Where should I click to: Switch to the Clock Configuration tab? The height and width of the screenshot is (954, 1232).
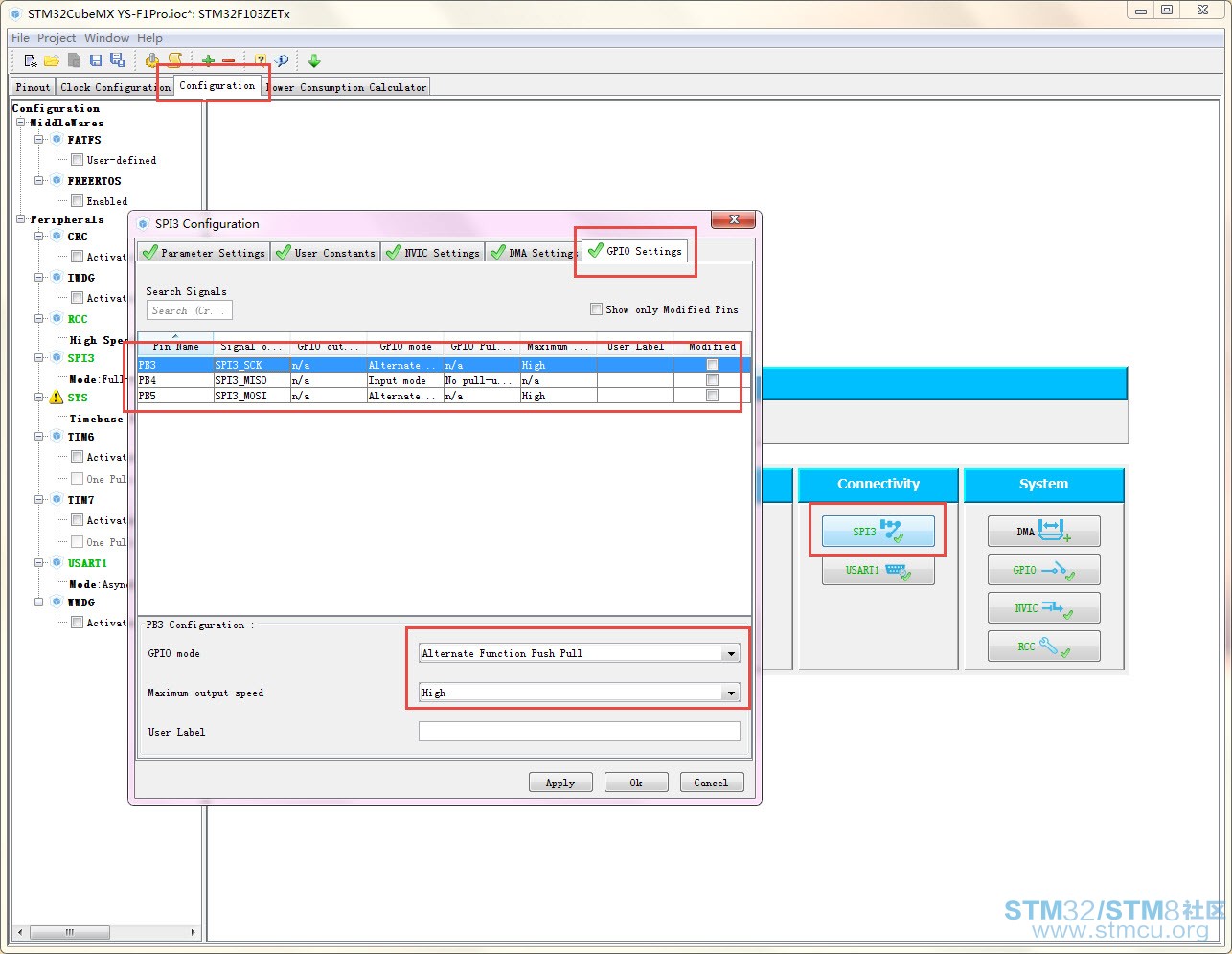pyautogui.click(x=115, y=86)
